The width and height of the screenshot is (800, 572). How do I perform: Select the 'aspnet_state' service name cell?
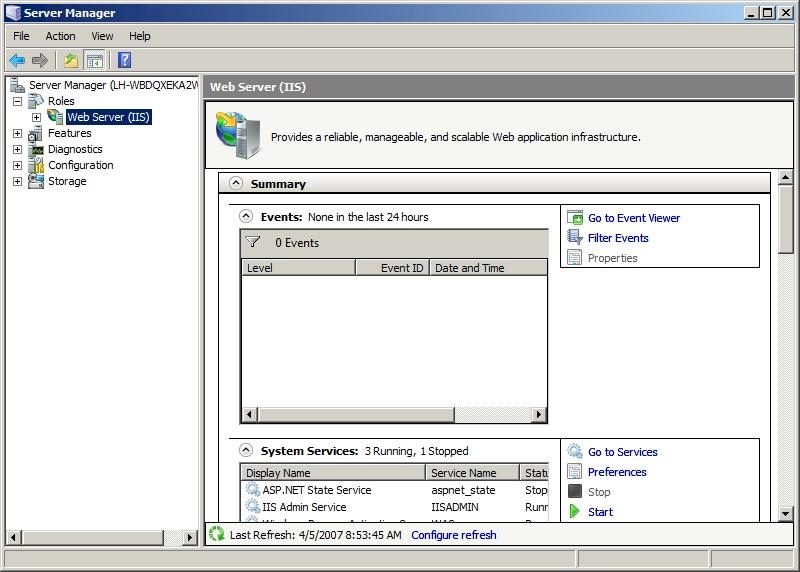coord(463,490)
